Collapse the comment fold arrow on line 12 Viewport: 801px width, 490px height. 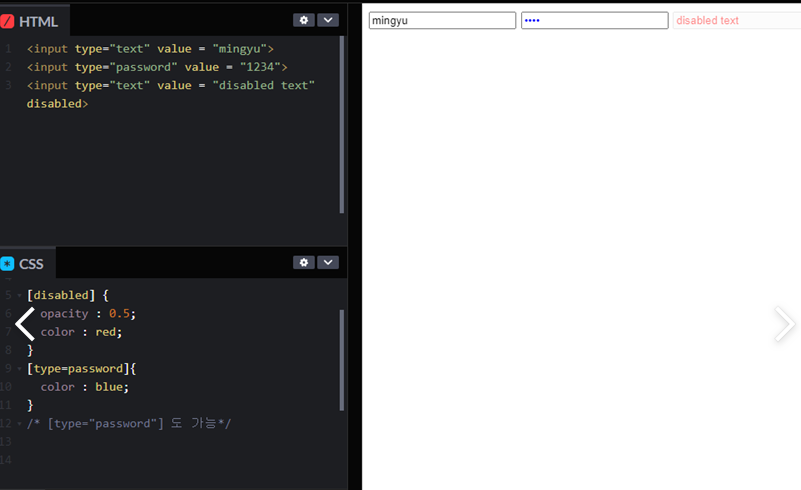[19, 424]
